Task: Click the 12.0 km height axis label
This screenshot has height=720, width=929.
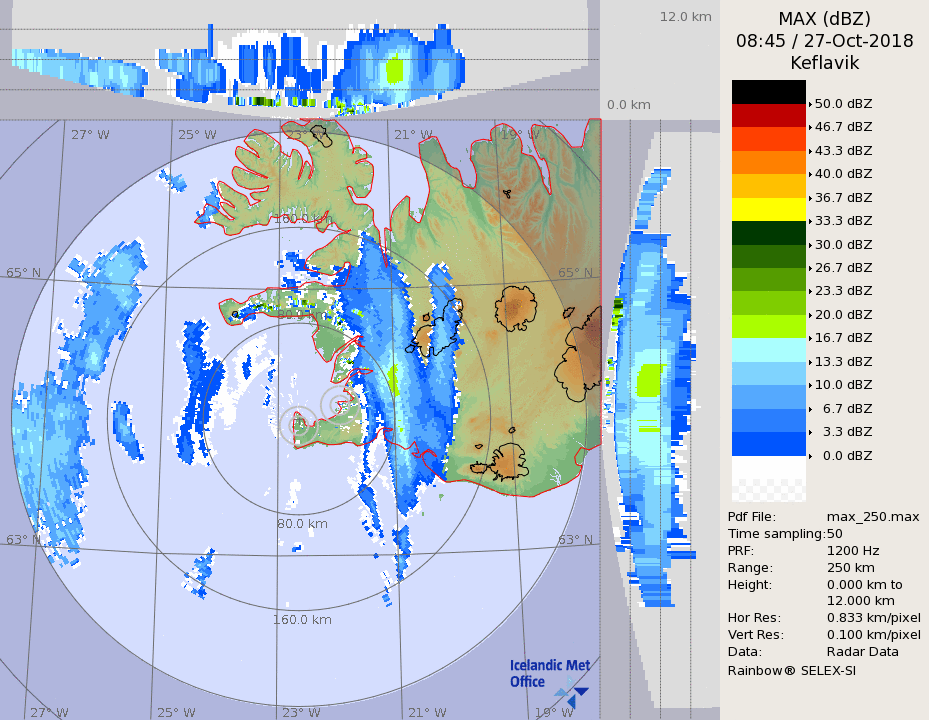Action: (685, 17)
